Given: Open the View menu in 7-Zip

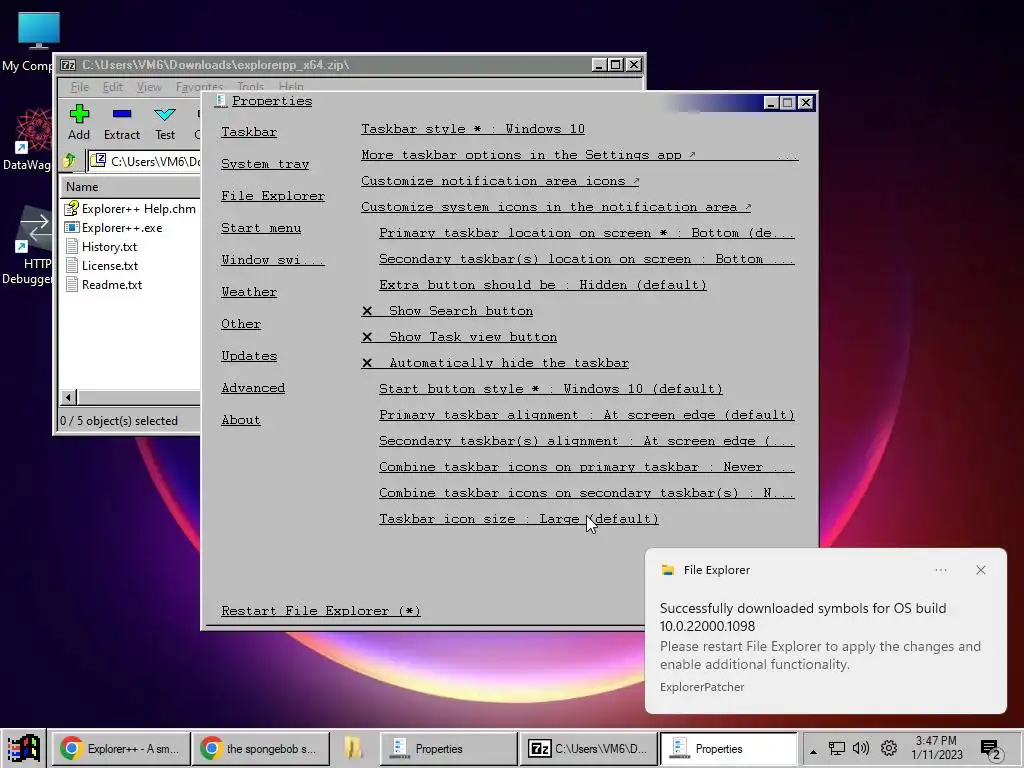Looking at the screenshot, I should click(149, 87).
